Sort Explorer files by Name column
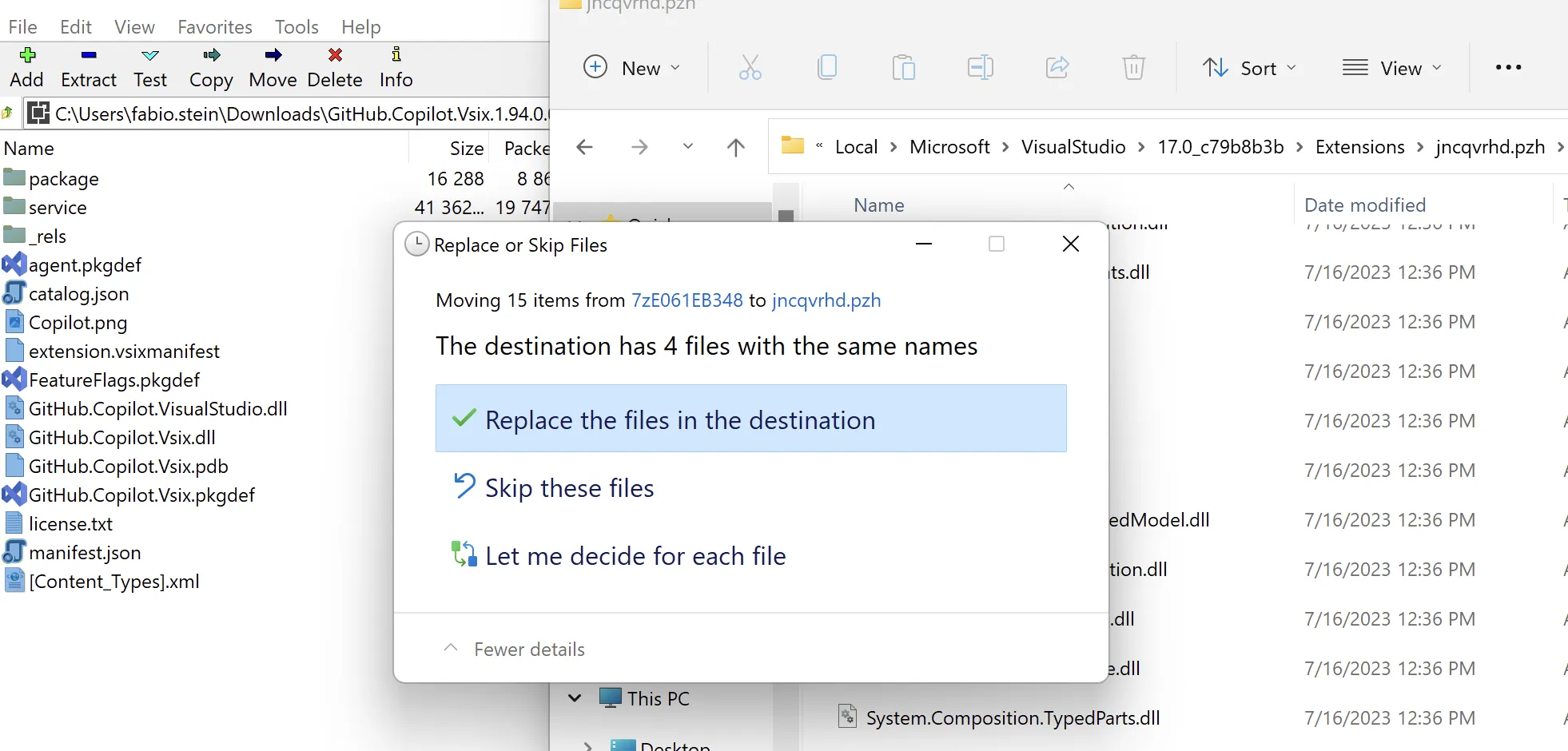 coord(878,205)
